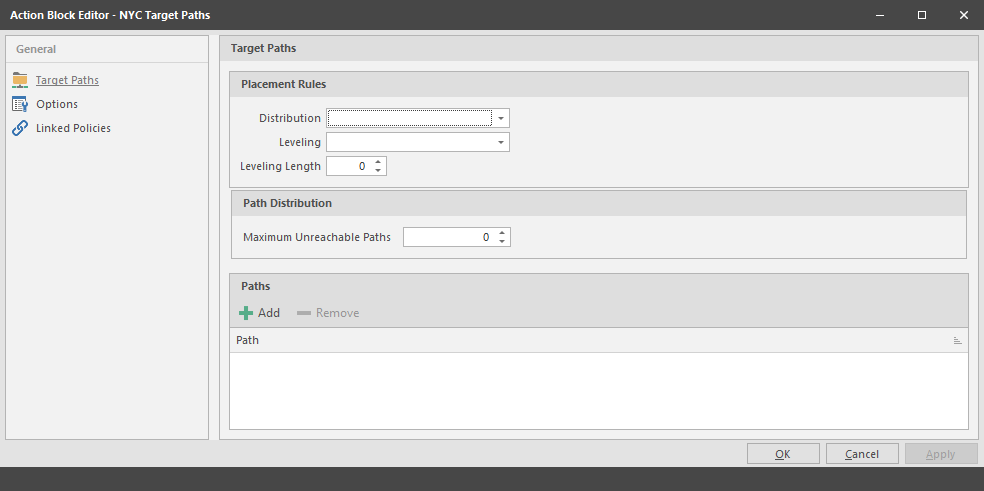This screenshot has width=984, height=491.
Task: Click the Cancel button
Action: click(862, 454)
